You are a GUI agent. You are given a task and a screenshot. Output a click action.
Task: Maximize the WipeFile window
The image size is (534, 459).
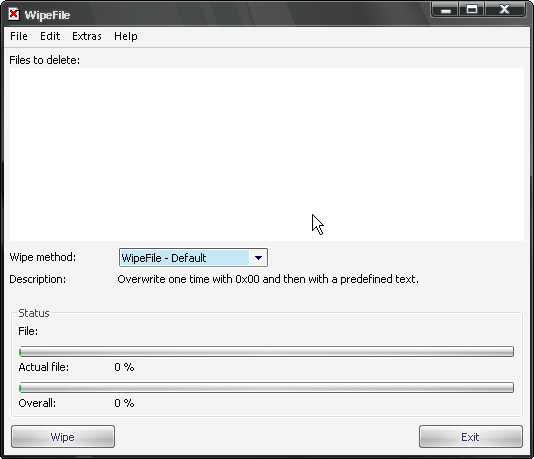[x=472, y=10]
